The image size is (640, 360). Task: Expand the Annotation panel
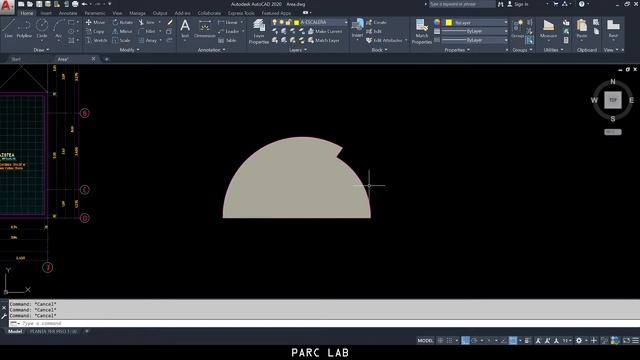pos(211,50)
